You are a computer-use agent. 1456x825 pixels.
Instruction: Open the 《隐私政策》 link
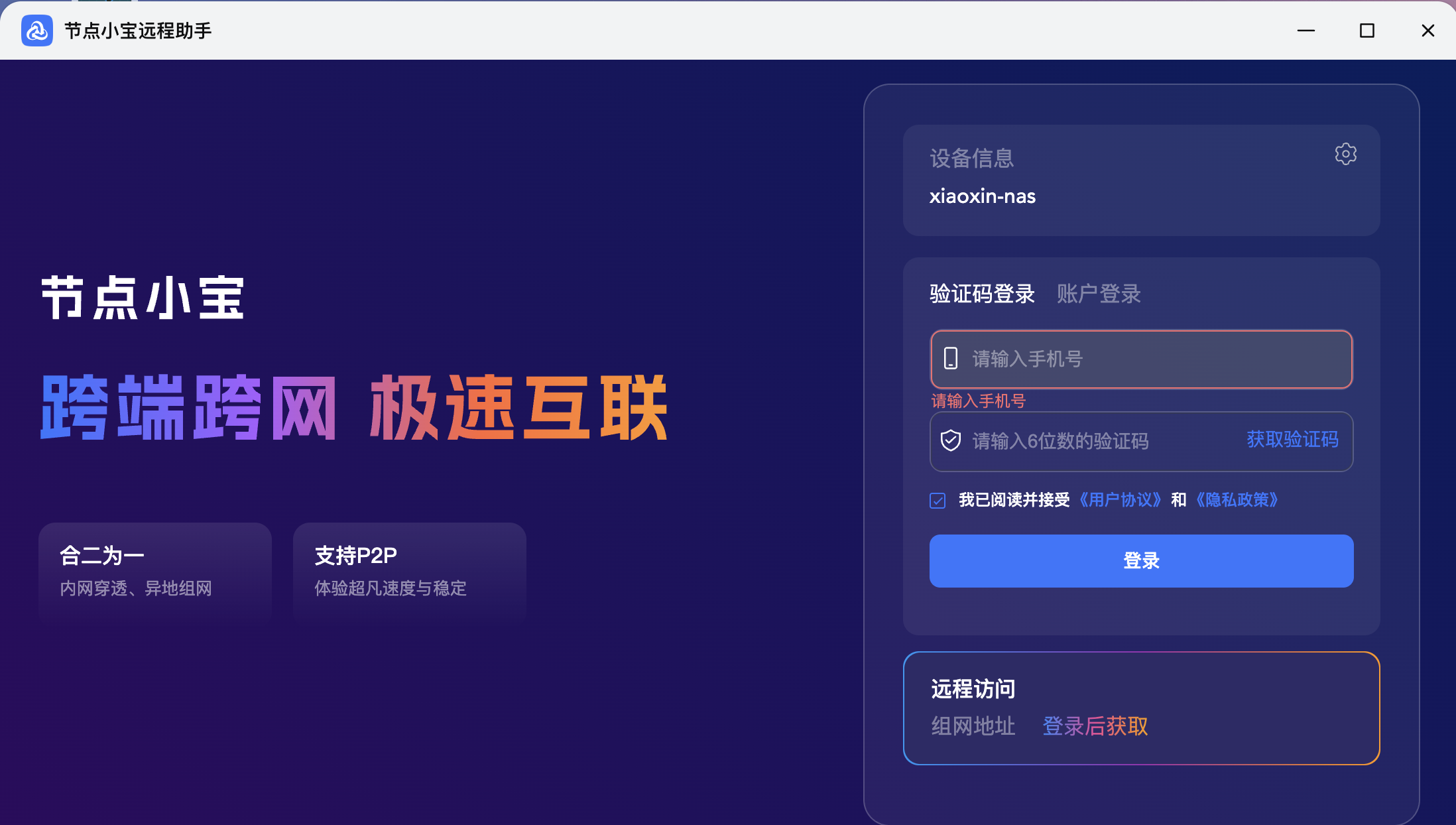(x=1237, y=500)
